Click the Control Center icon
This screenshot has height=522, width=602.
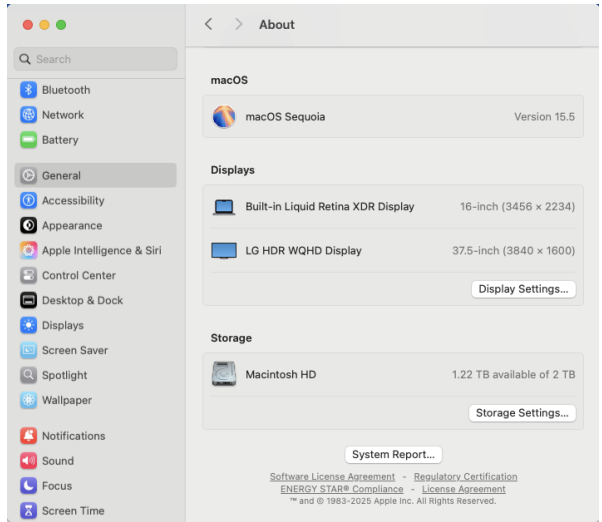(28, 275)
